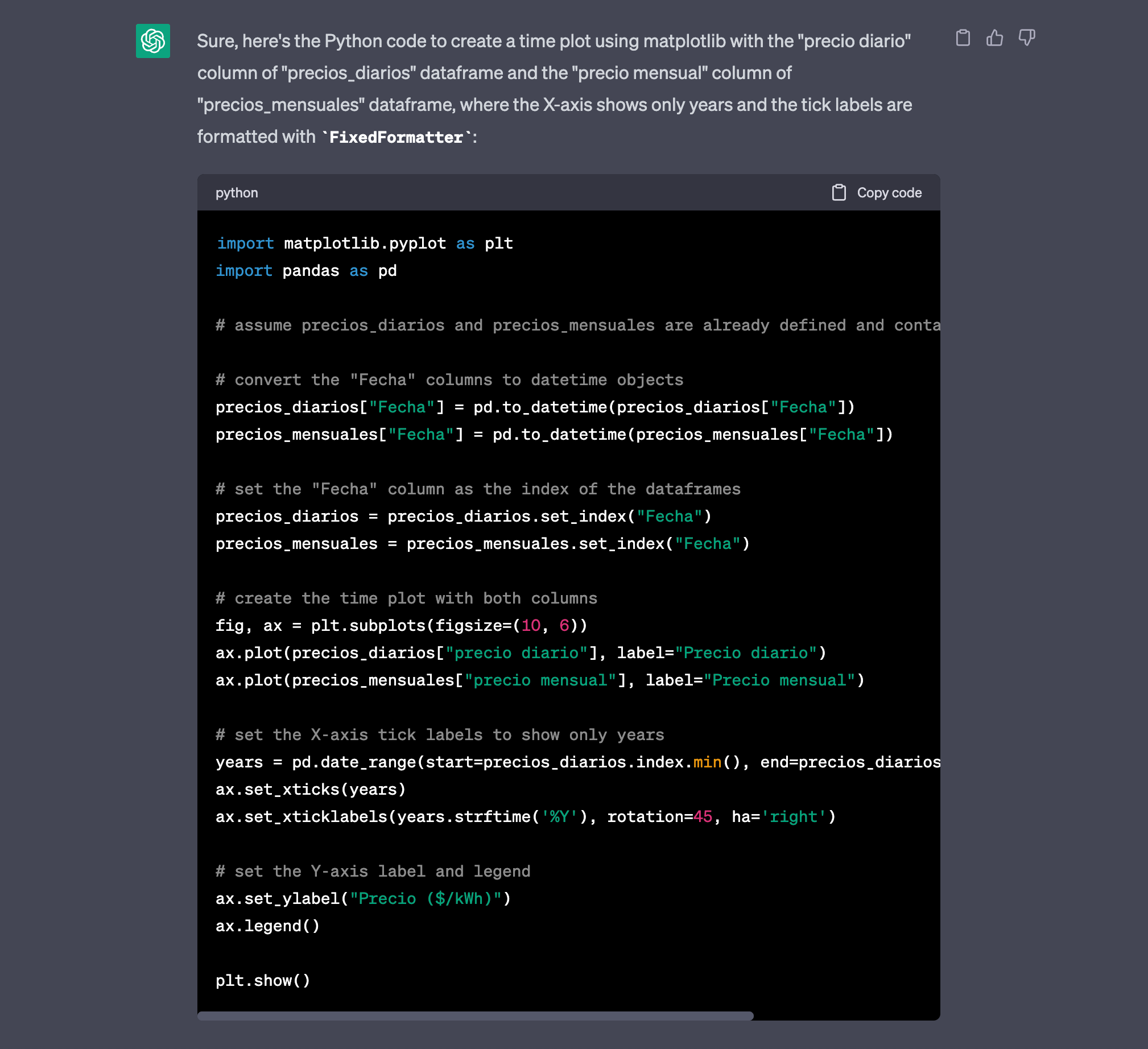Click the ax.set_ylabel line
This screenshot has height=1049, width=1148.
(x=364, y=899)
